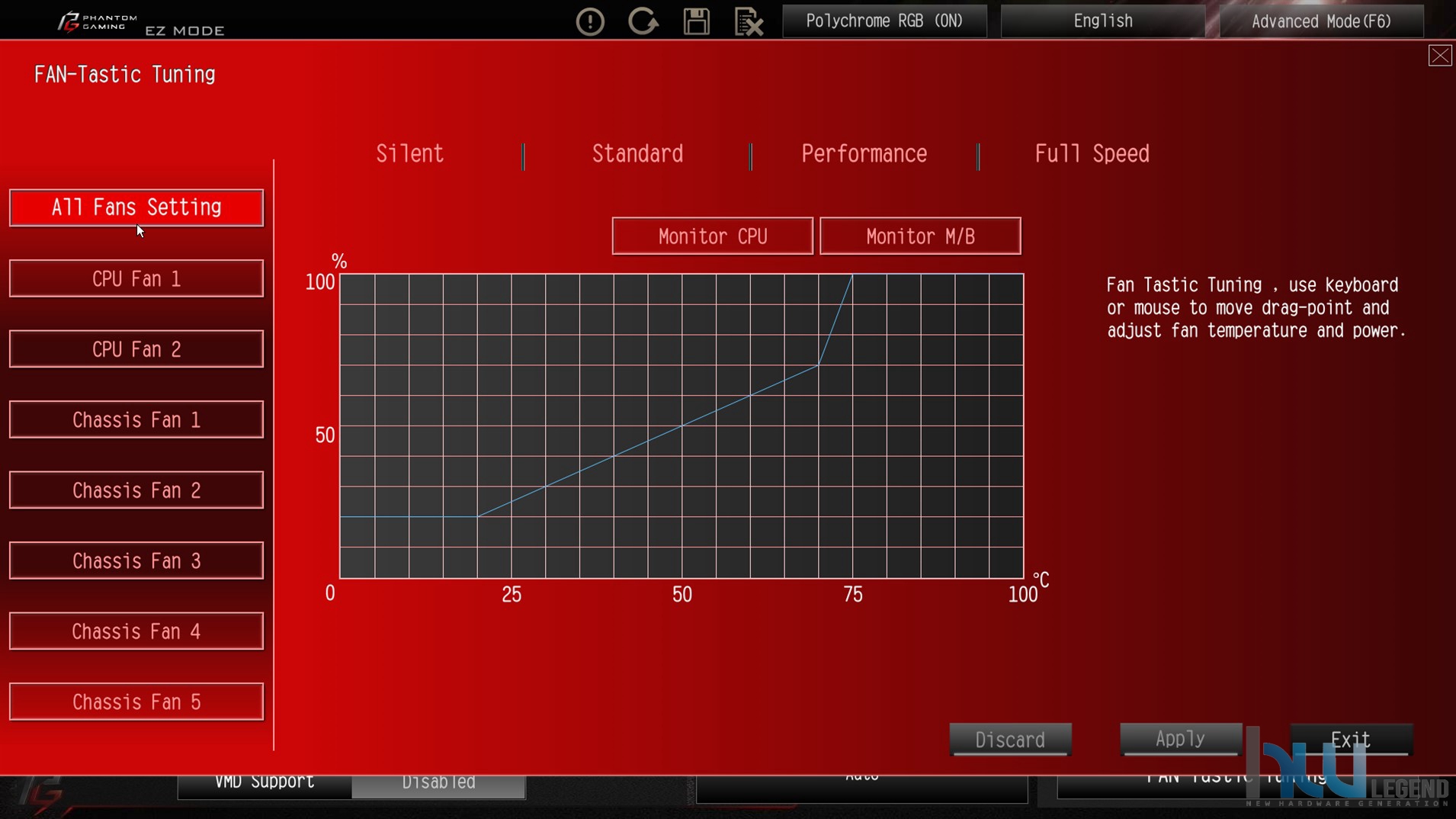Click the FAN-Tastic Tuning title text
1456x819 pixels.
pos(125,75)
